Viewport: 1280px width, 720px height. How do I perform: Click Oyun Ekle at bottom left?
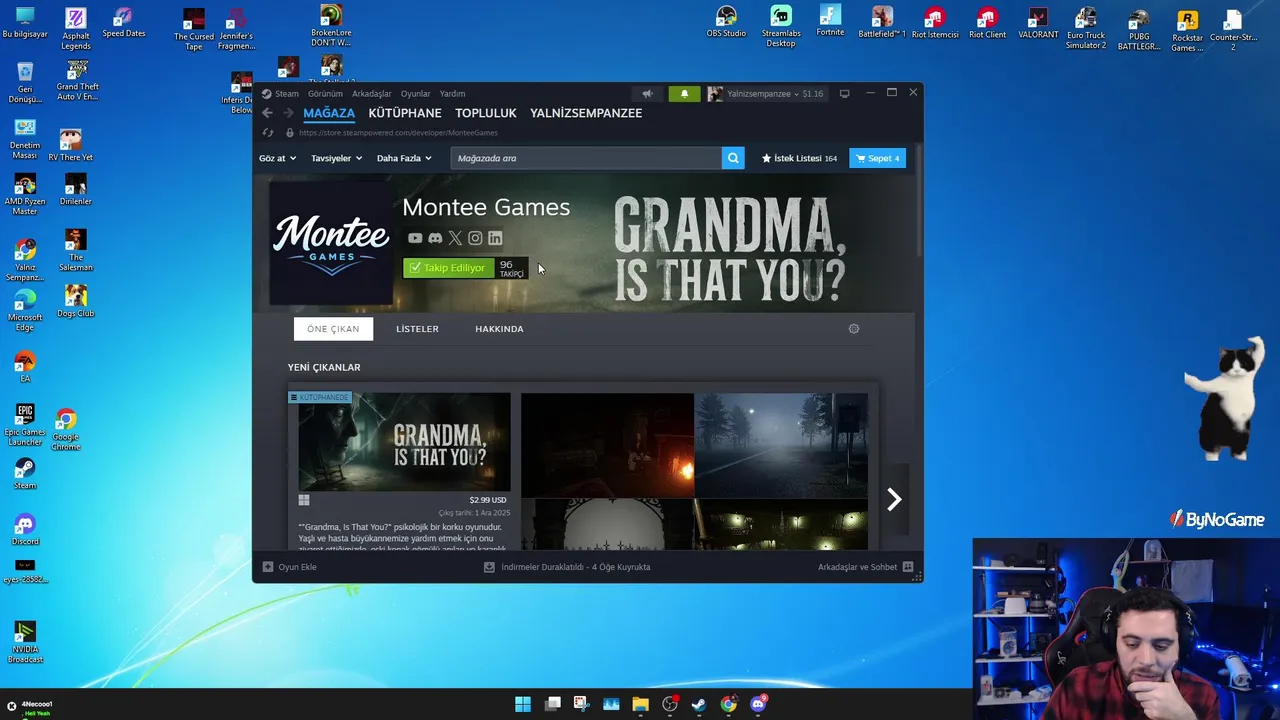289,567
